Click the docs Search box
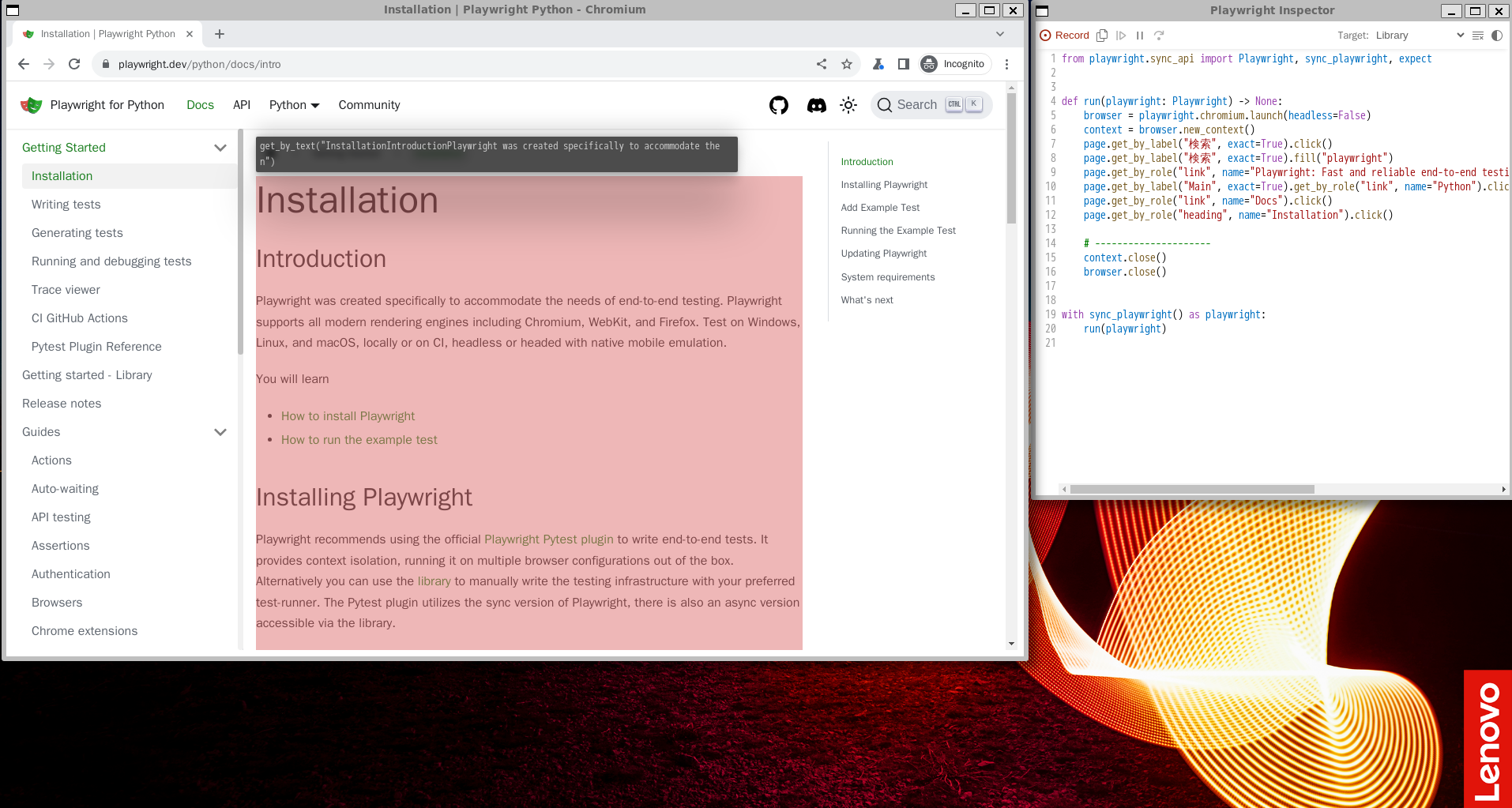Image resolution: width=1512 pixels, height=808 pixels. pyautogui.click(x=931, y=105)
